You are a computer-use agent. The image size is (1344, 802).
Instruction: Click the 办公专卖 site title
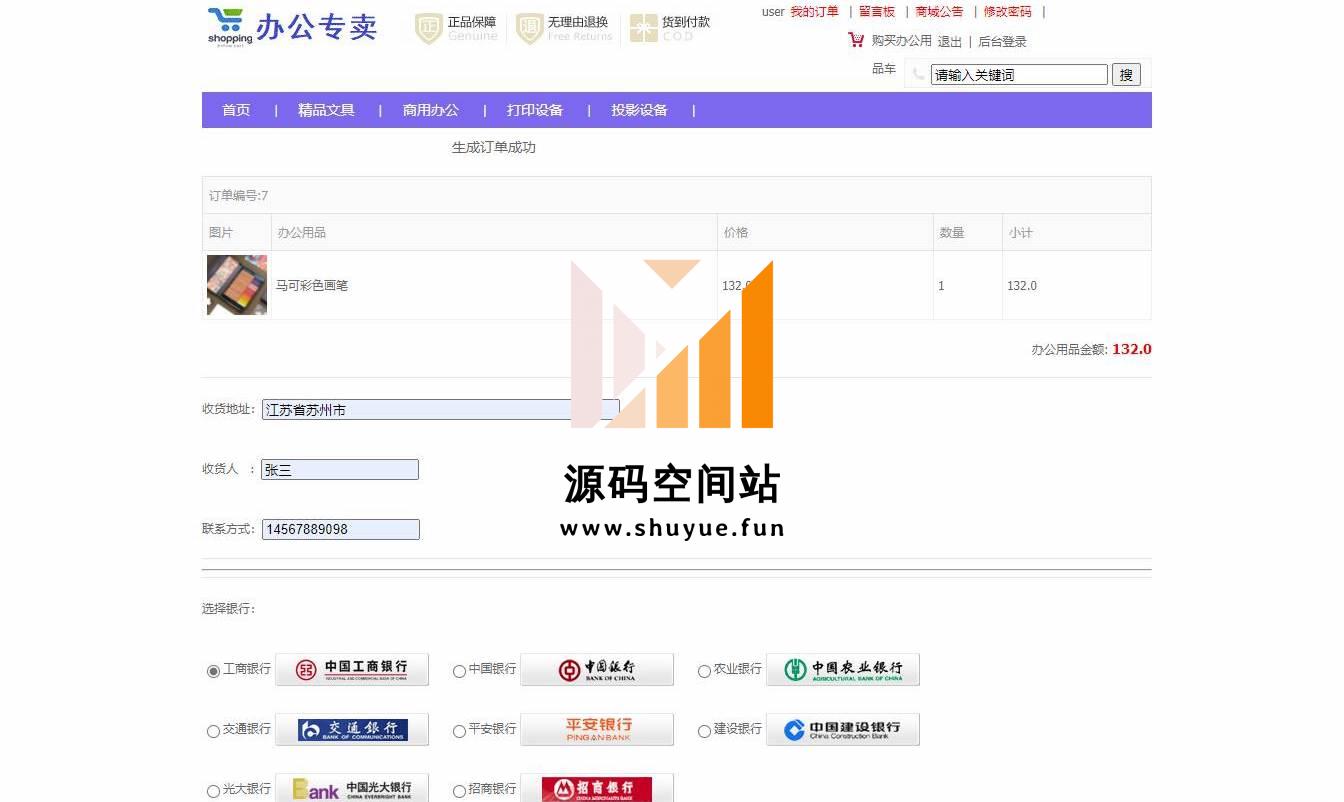[317, 27]
